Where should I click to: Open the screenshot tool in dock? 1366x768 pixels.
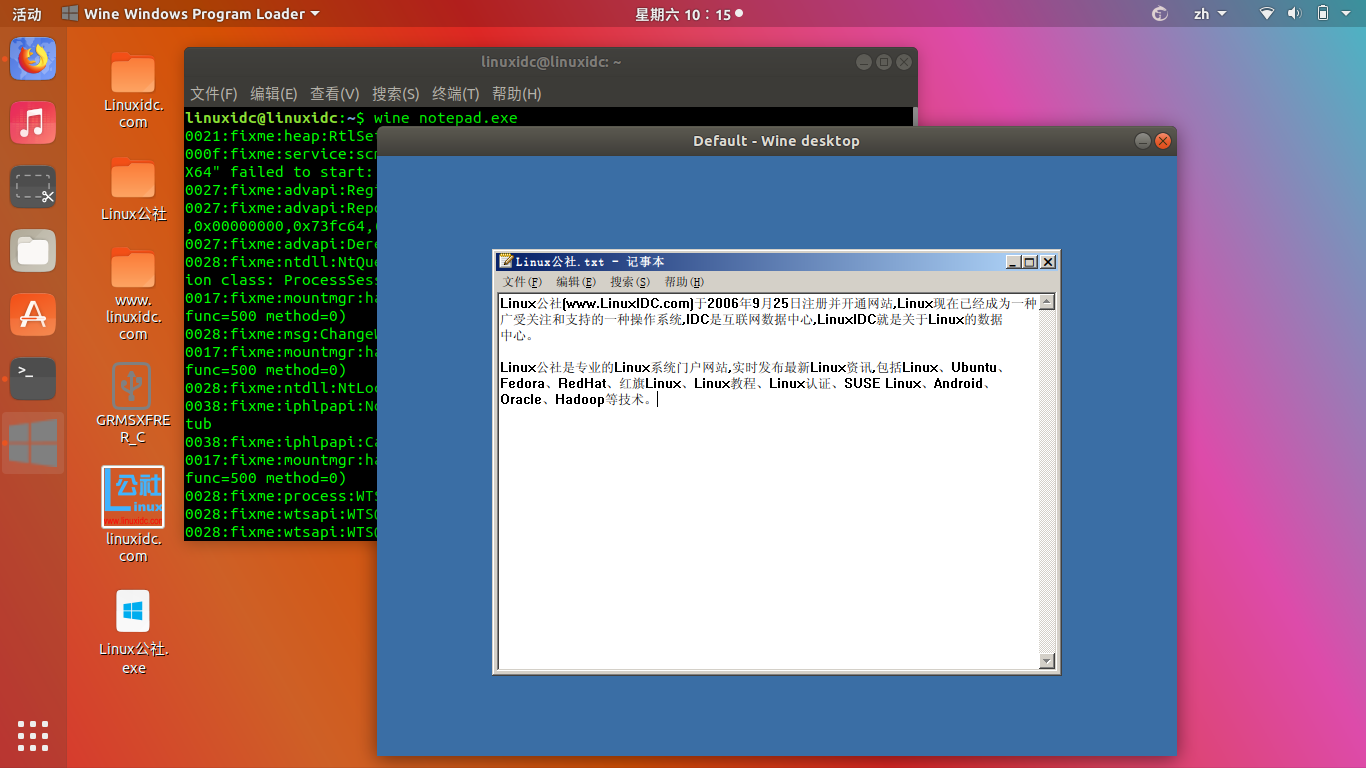pos(33,187)
